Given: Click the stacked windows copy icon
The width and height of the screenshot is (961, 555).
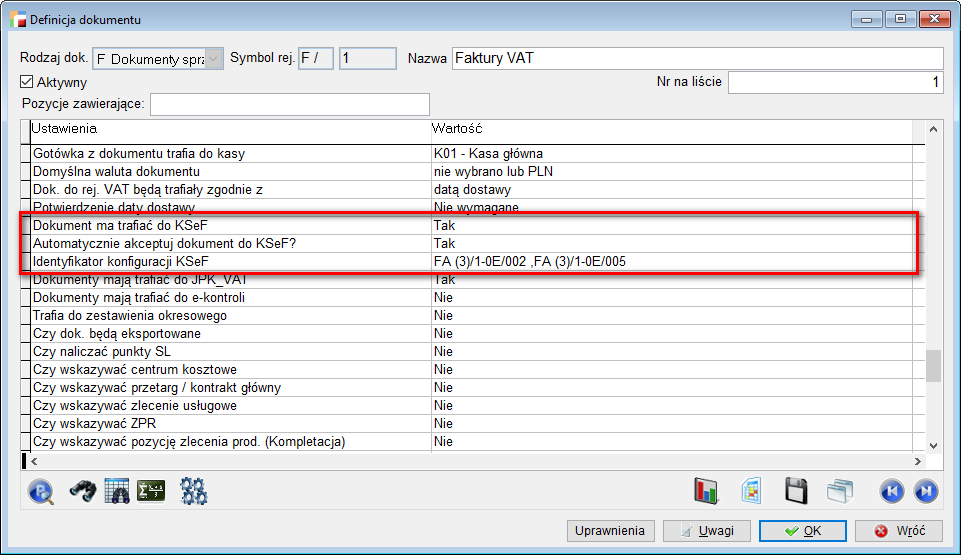Looking at the screenshot, I should pyautogui.click(x=839, y=491).
